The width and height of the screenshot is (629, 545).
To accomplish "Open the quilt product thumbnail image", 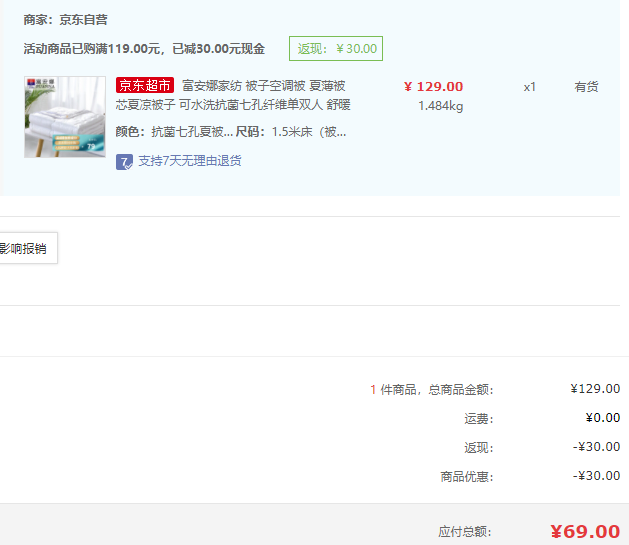I will pos(65,117).
